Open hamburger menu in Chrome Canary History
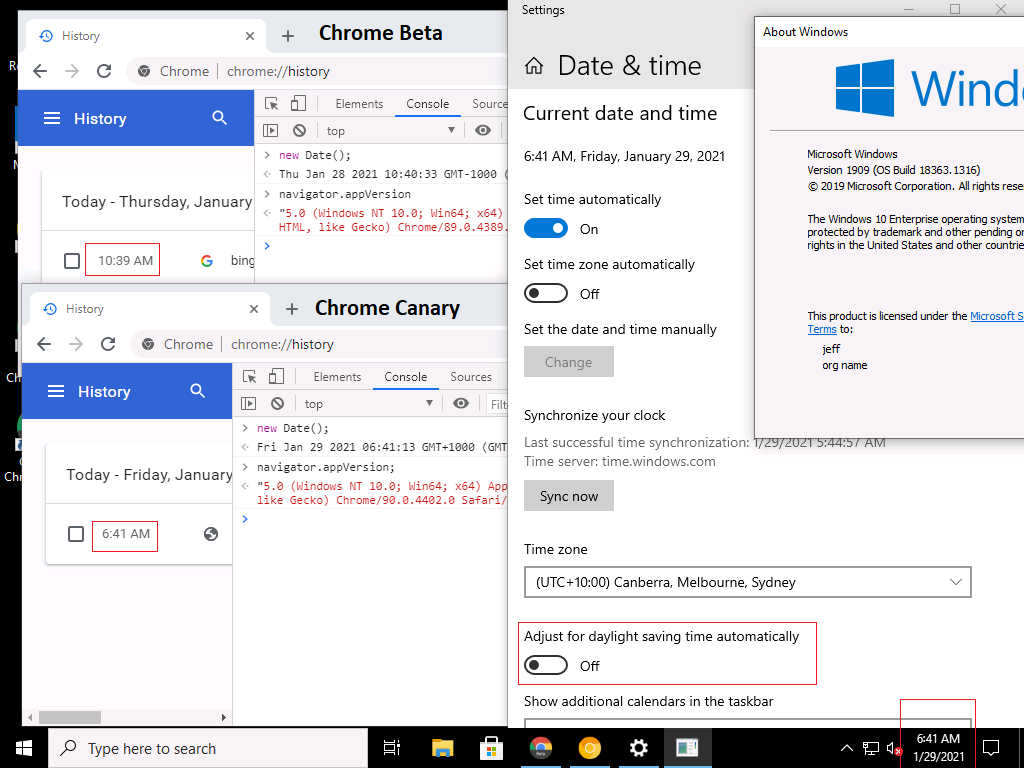Screen dimensions: 1024x768 click(56, 391)
